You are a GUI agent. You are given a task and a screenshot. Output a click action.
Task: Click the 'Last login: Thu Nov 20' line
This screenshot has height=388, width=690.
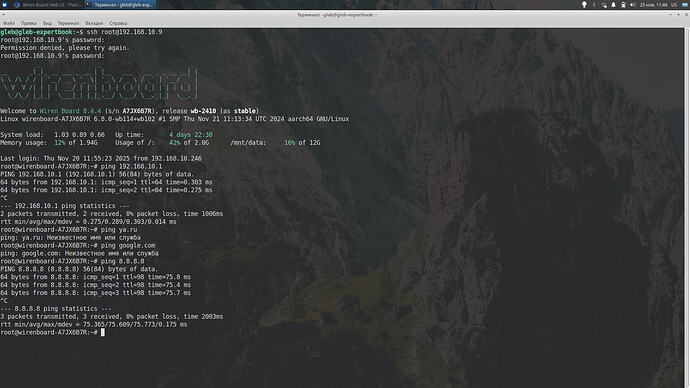pos(101,159)
